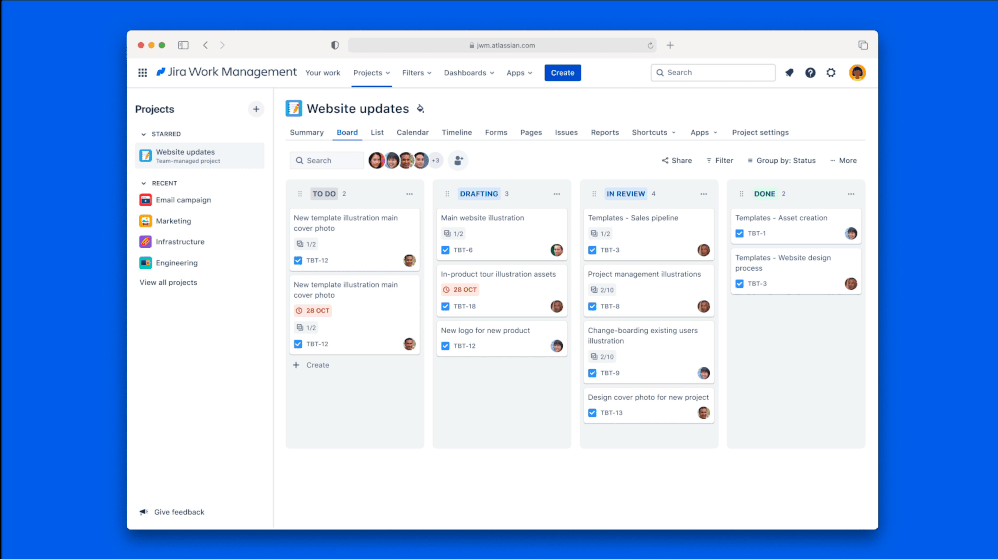
Task: Open the user profile avatar
Action: [857, 73]
